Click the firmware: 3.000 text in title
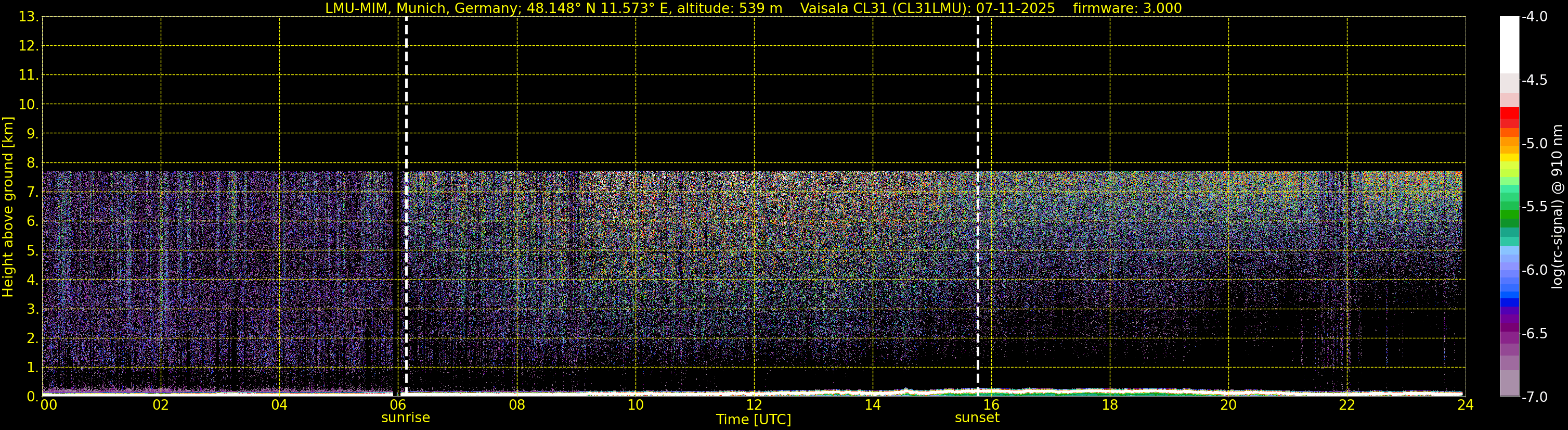Image resolution: width=1568 pixels, height=430 pixels. 1128,8
